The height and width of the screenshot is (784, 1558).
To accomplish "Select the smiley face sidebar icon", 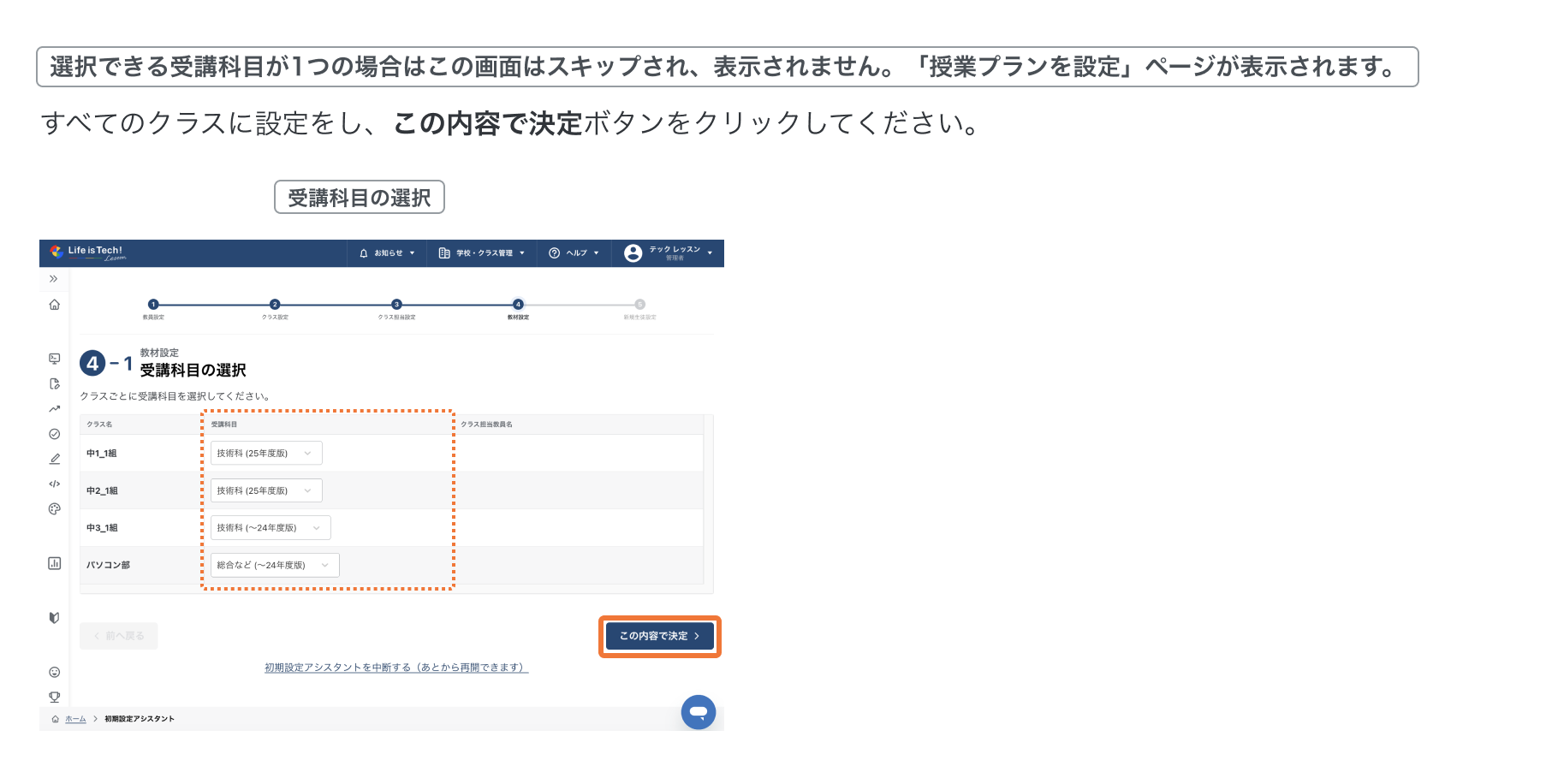I will pyautogui.click(x=55, y=672).
